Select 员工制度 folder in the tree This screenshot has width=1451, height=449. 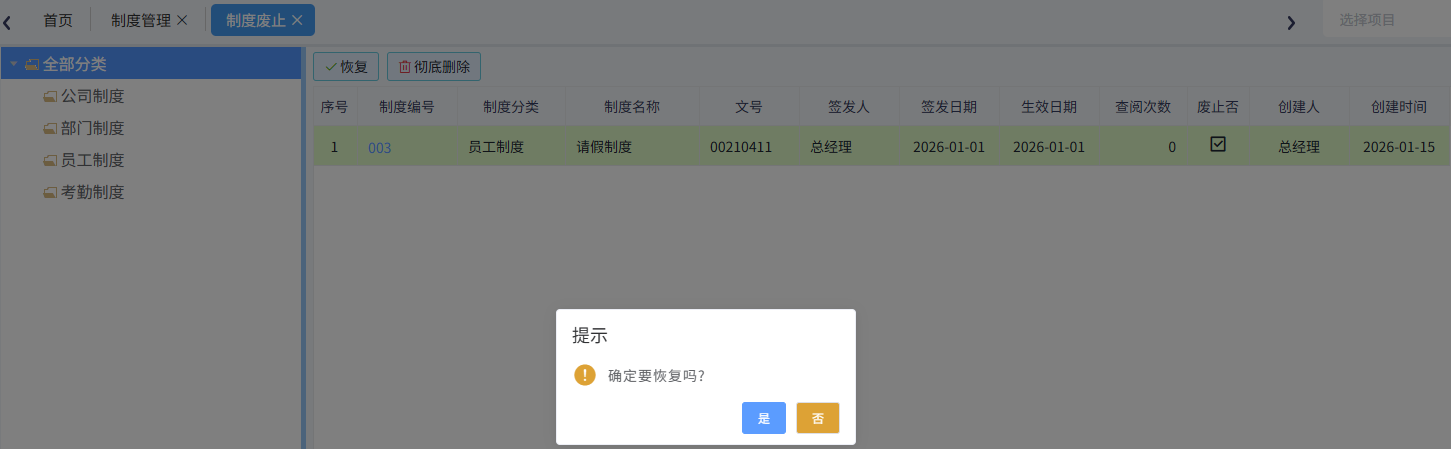(92, 160)
